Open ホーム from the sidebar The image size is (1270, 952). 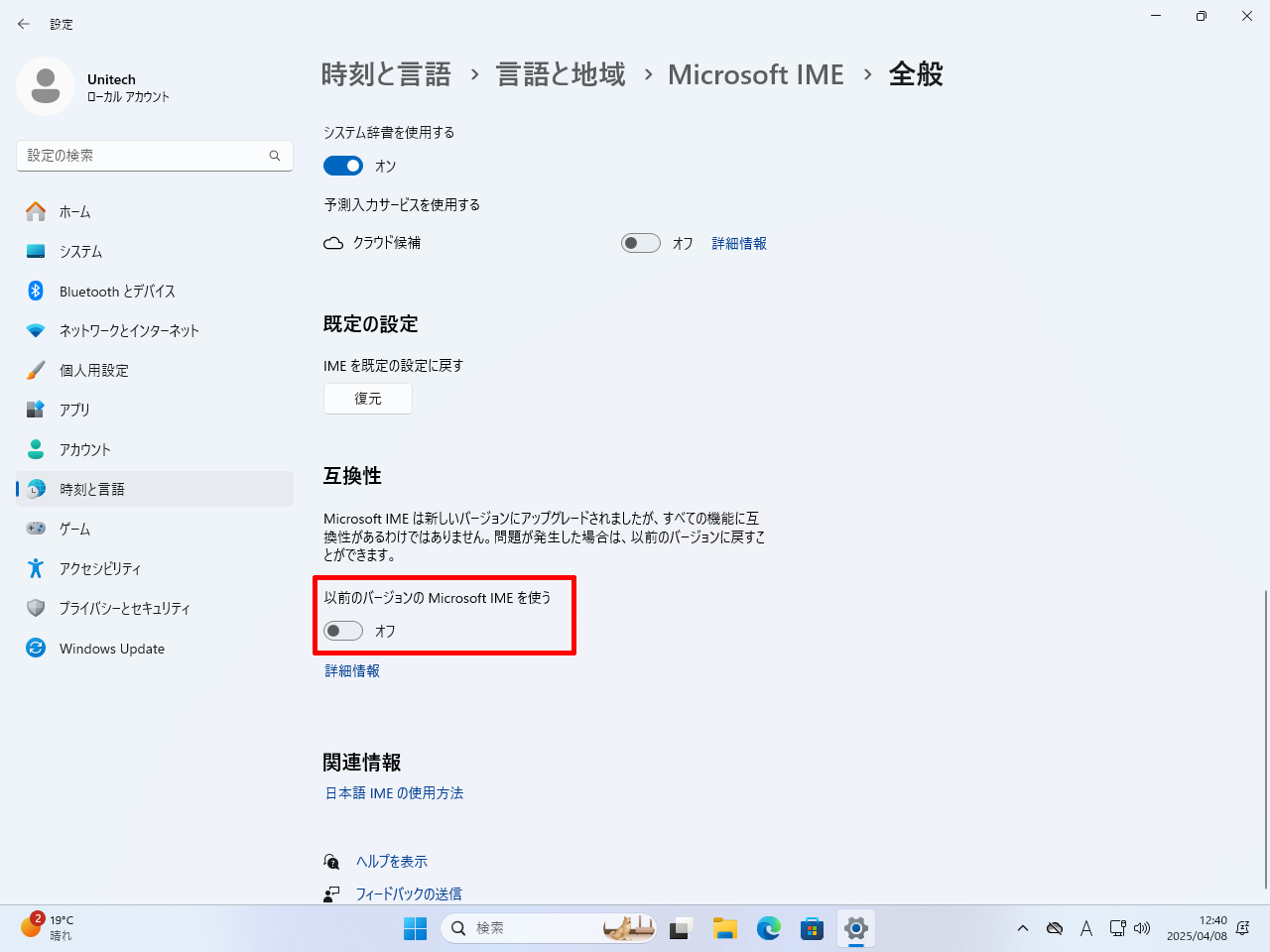coord(155,211)
